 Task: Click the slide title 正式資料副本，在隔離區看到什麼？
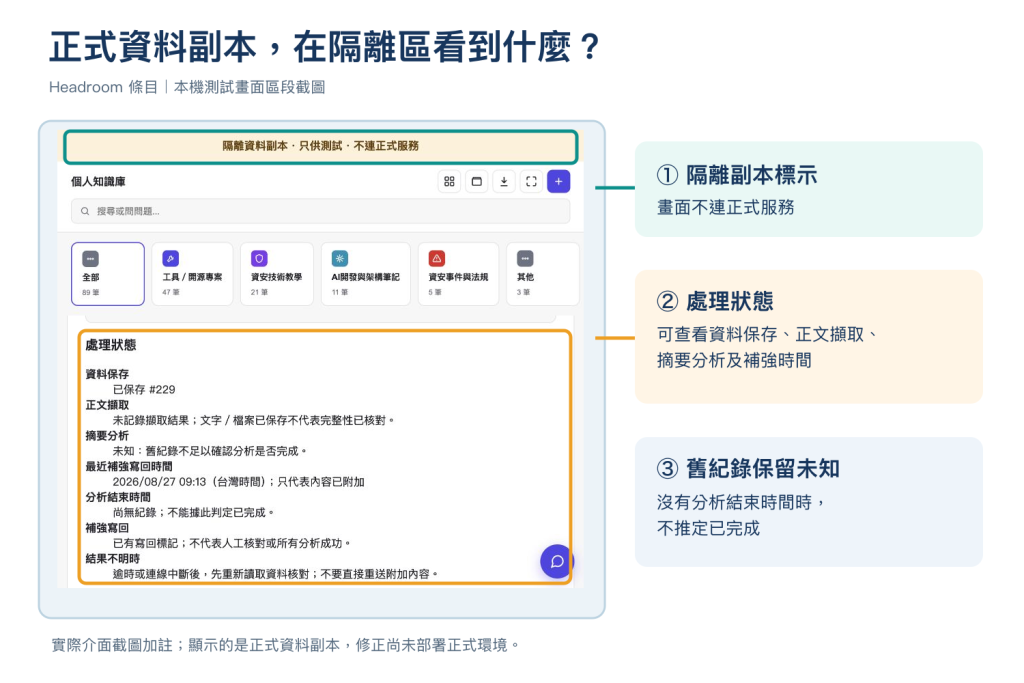325,47
